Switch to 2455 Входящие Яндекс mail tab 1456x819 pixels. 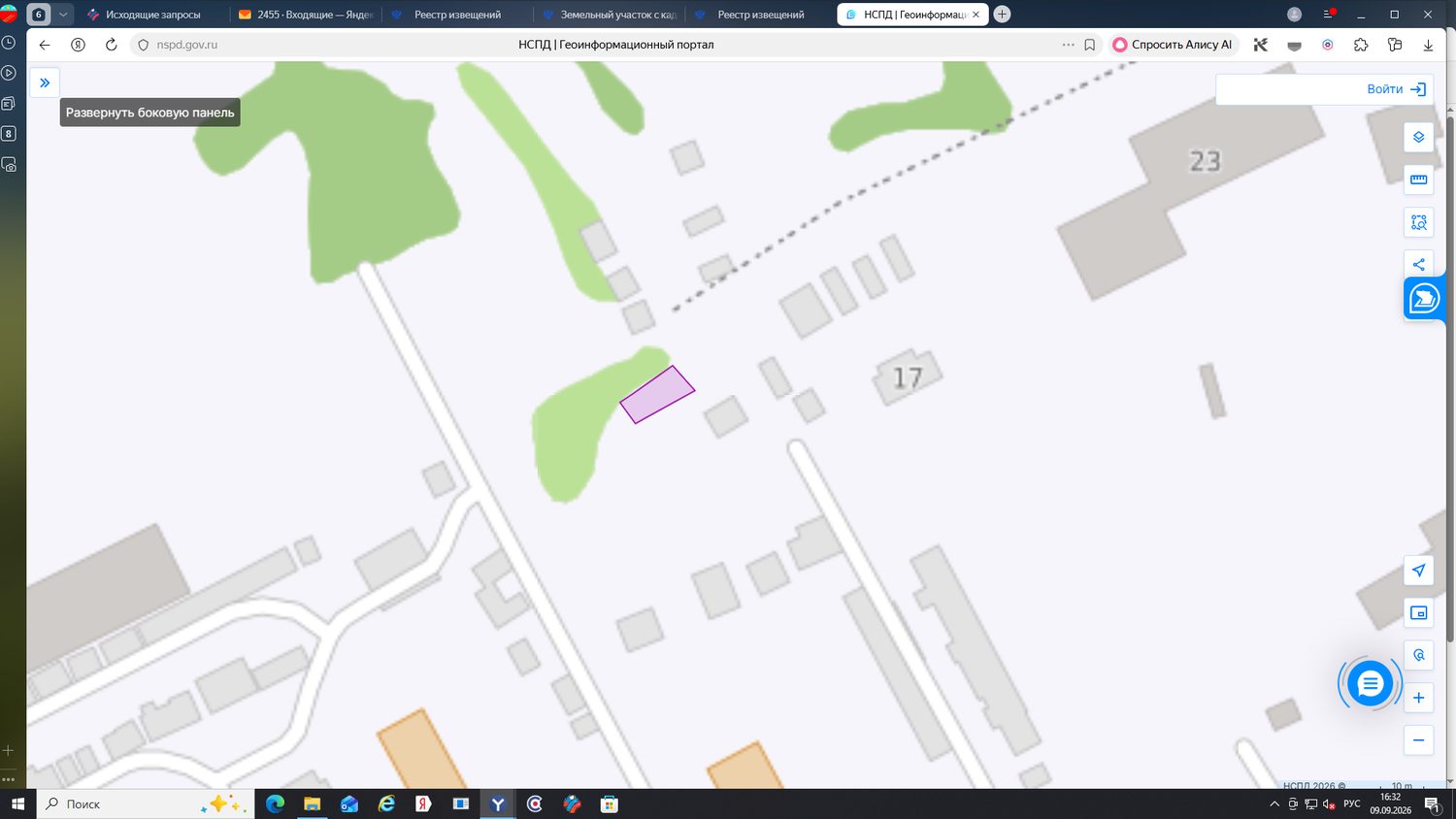307,15
